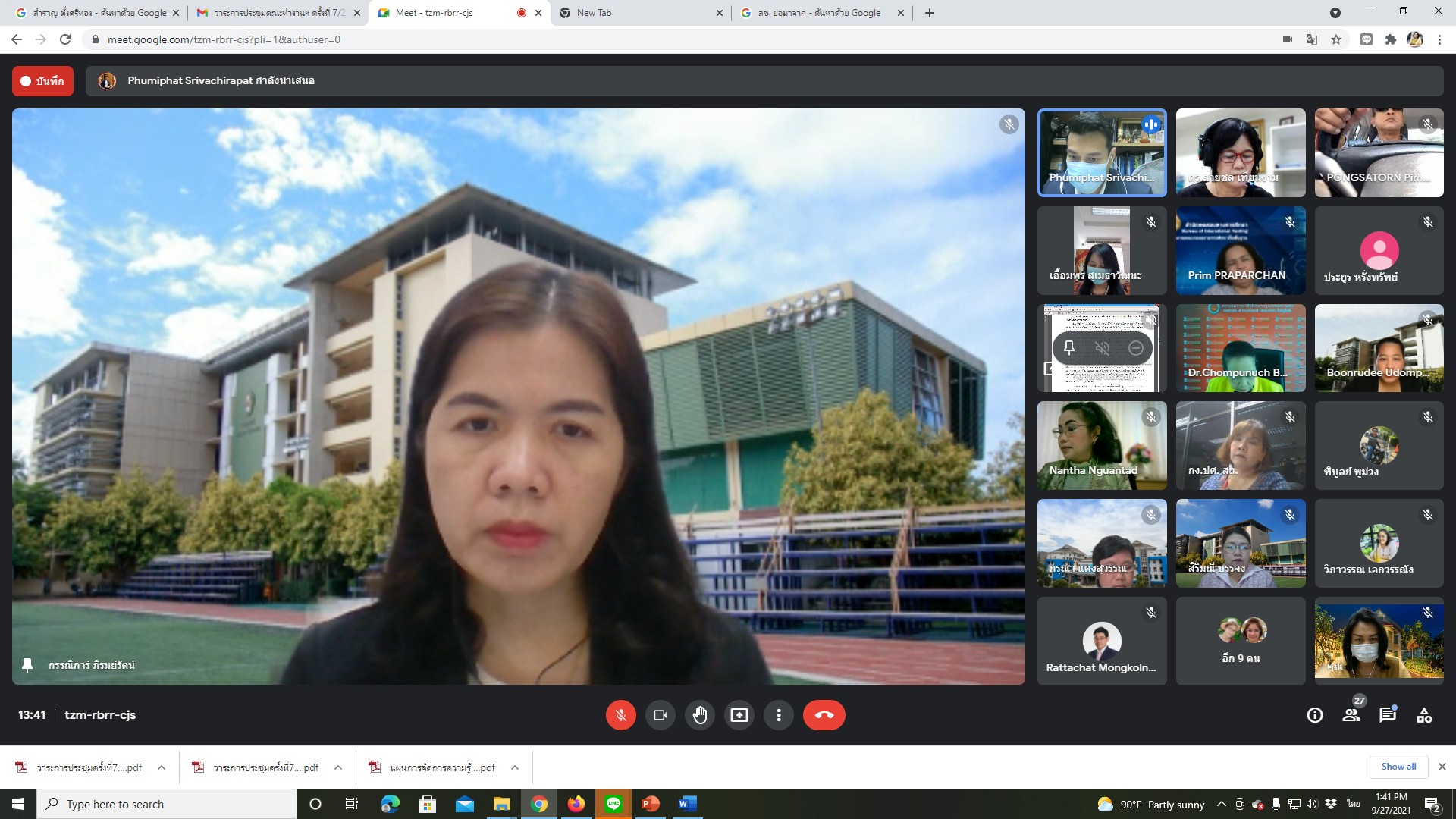Click Show all downloads button

pyautogui.click(x=1398, y=767)
